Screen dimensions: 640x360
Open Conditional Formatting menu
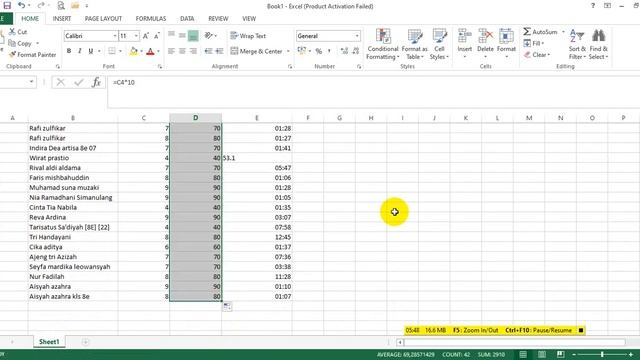point(383,44)
